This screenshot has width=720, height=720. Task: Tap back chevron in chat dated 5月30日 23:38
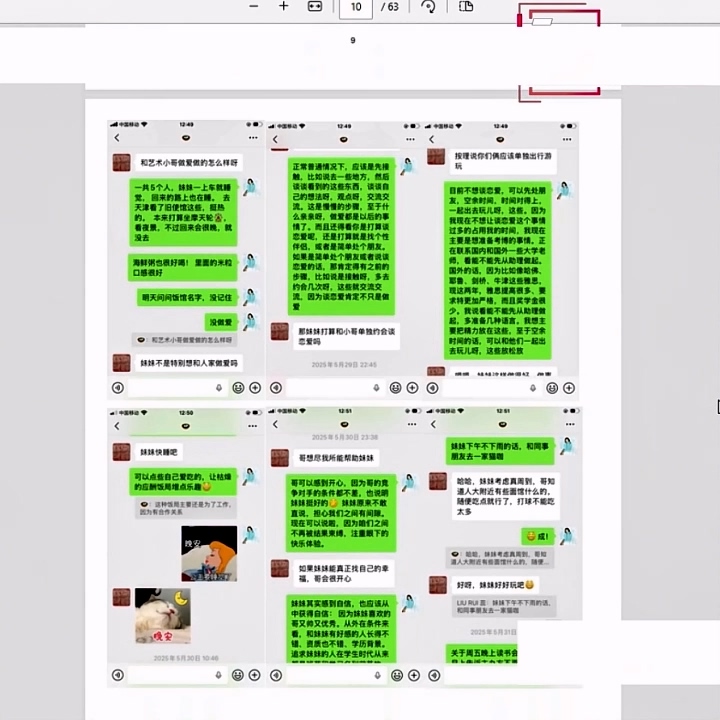pyautogui.click(x=275, y=424)
